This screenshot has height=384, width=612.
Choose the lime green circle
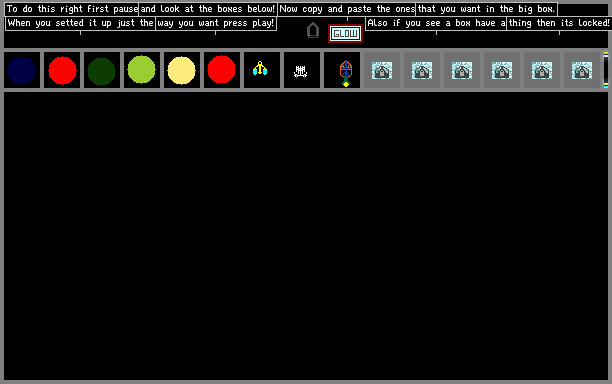coord(142,70)
